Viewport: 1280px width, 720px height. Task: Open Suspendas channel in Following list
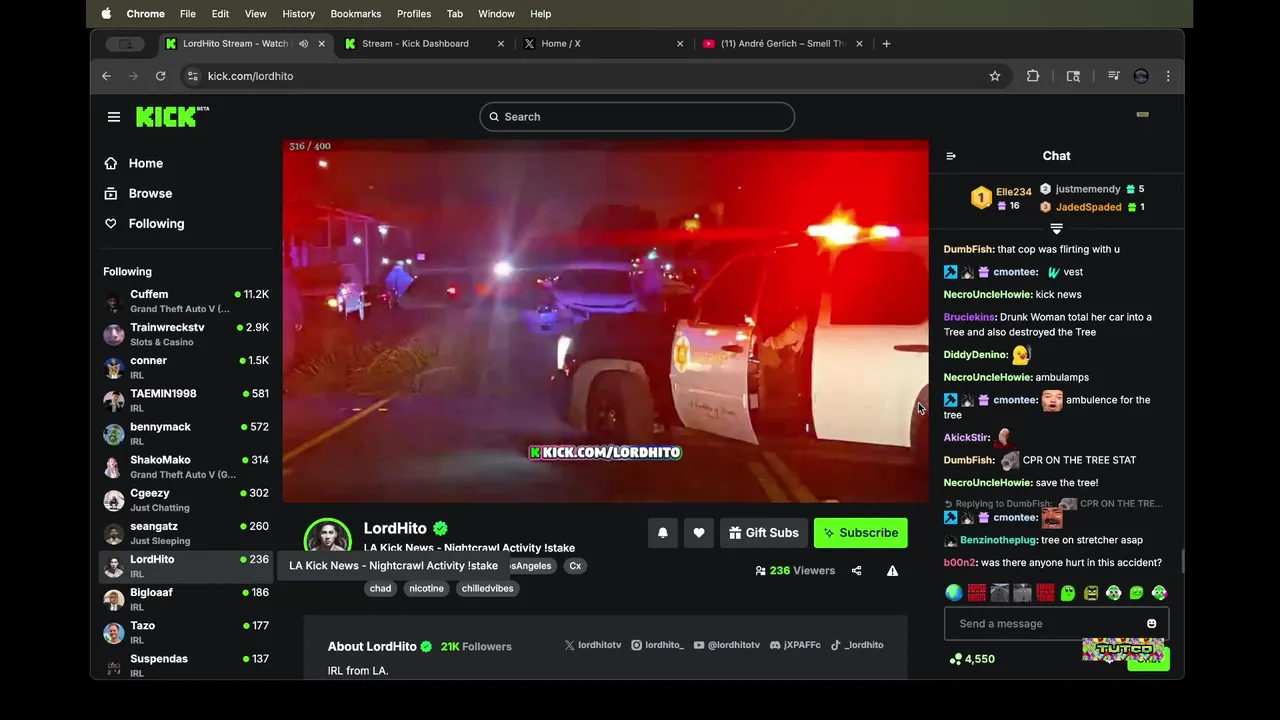coord(186,664)
